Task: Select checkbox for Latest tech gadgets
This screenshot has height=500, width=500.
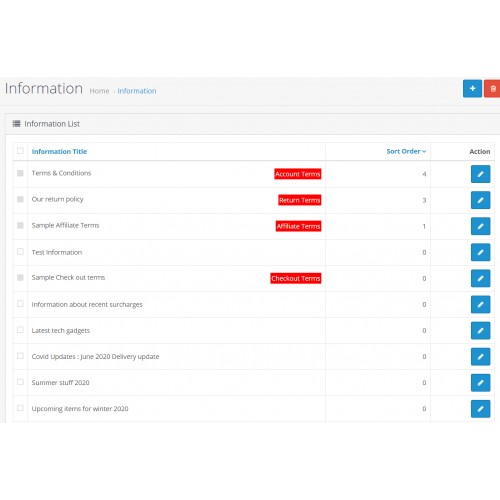Action: (20, 330)
